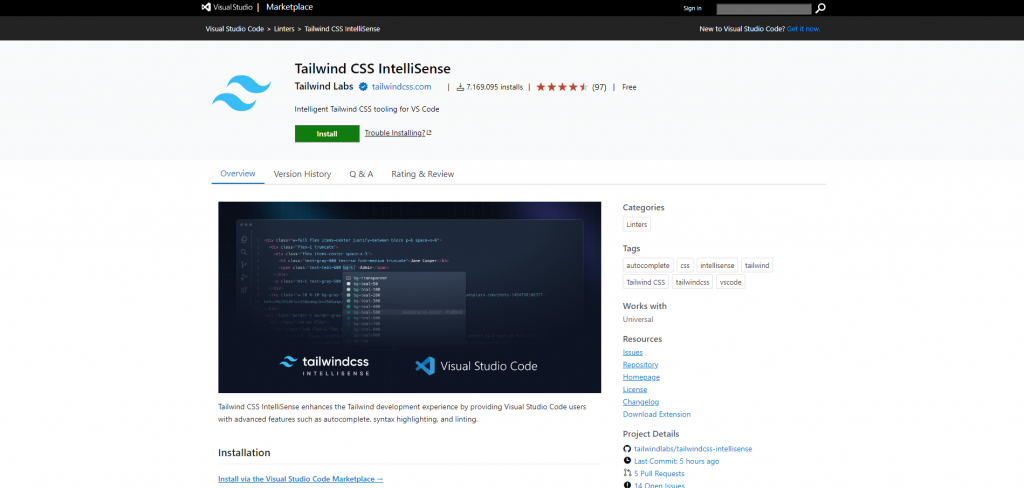Click Sign in
The width and height of the screenshot is (1024, 488).
click(692, 8)
